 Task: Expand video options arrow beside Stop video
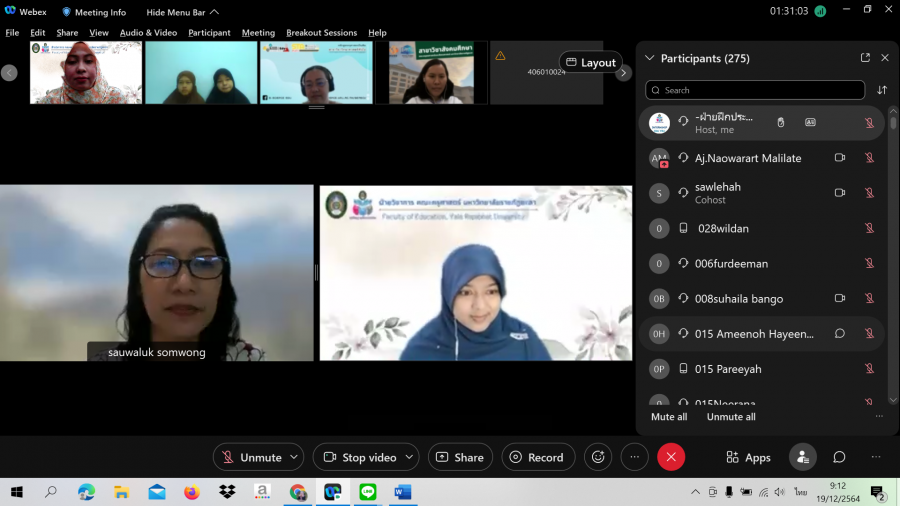pyautogui.click(x=409, y=457)
